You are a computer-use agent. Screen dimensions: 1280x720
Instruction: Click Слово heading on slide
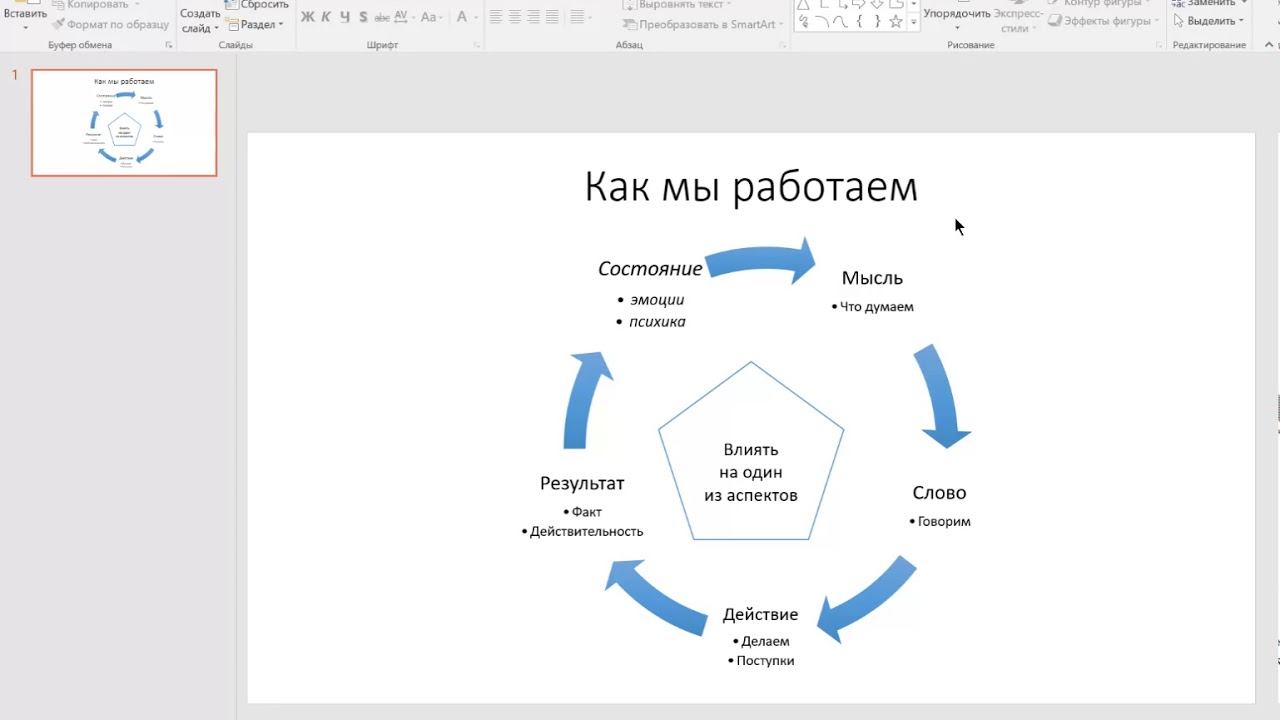click(939, 493)
